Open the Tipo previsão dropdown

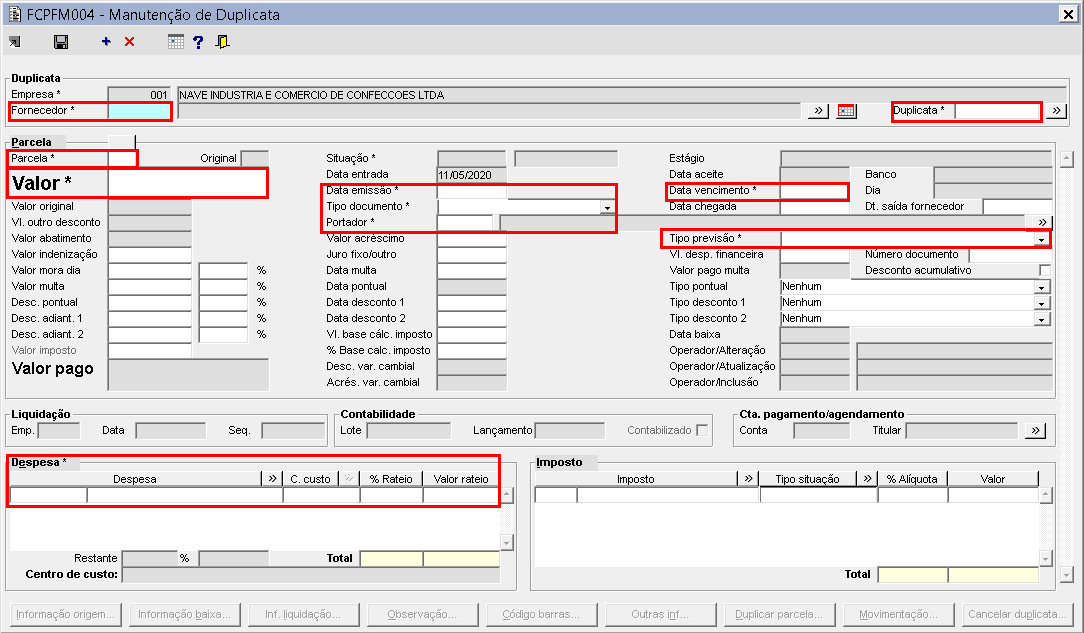click(1041, 239)
